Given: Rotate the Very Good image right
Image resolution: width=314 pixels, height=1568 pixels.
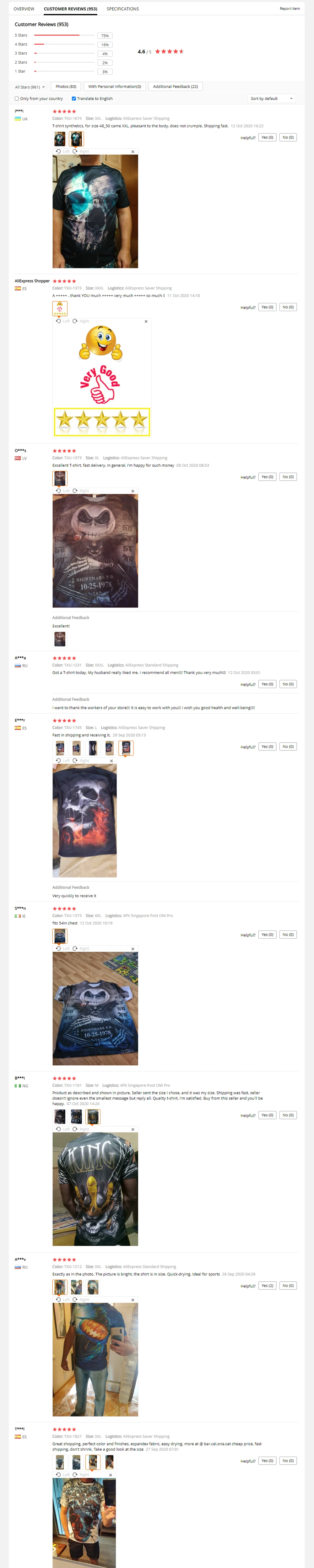Looking at the screenshot, I should click(x=80, y=321).
